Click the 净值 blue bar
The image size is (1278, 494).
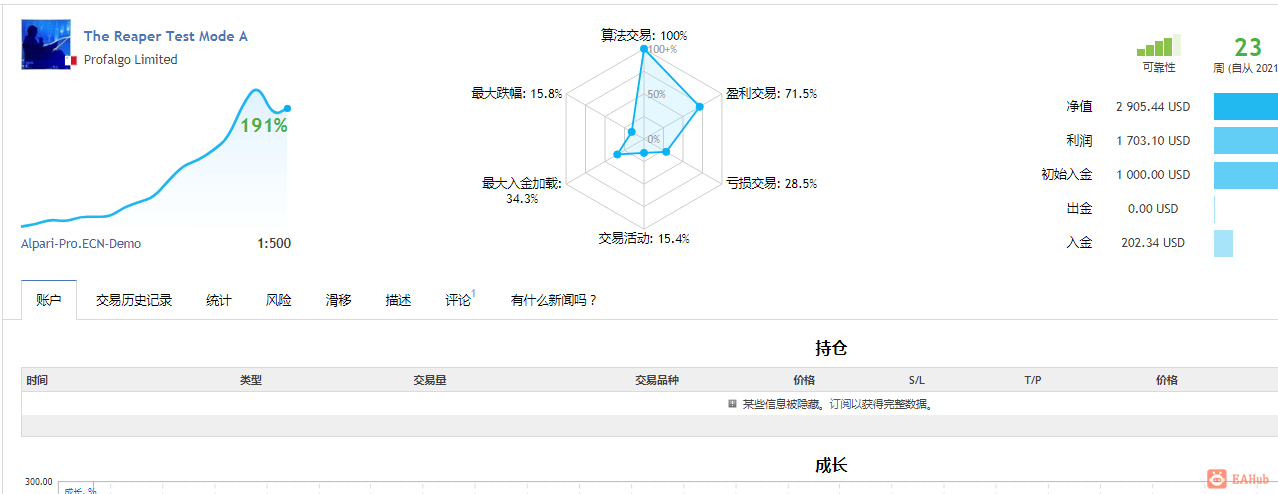(1245, 106)
